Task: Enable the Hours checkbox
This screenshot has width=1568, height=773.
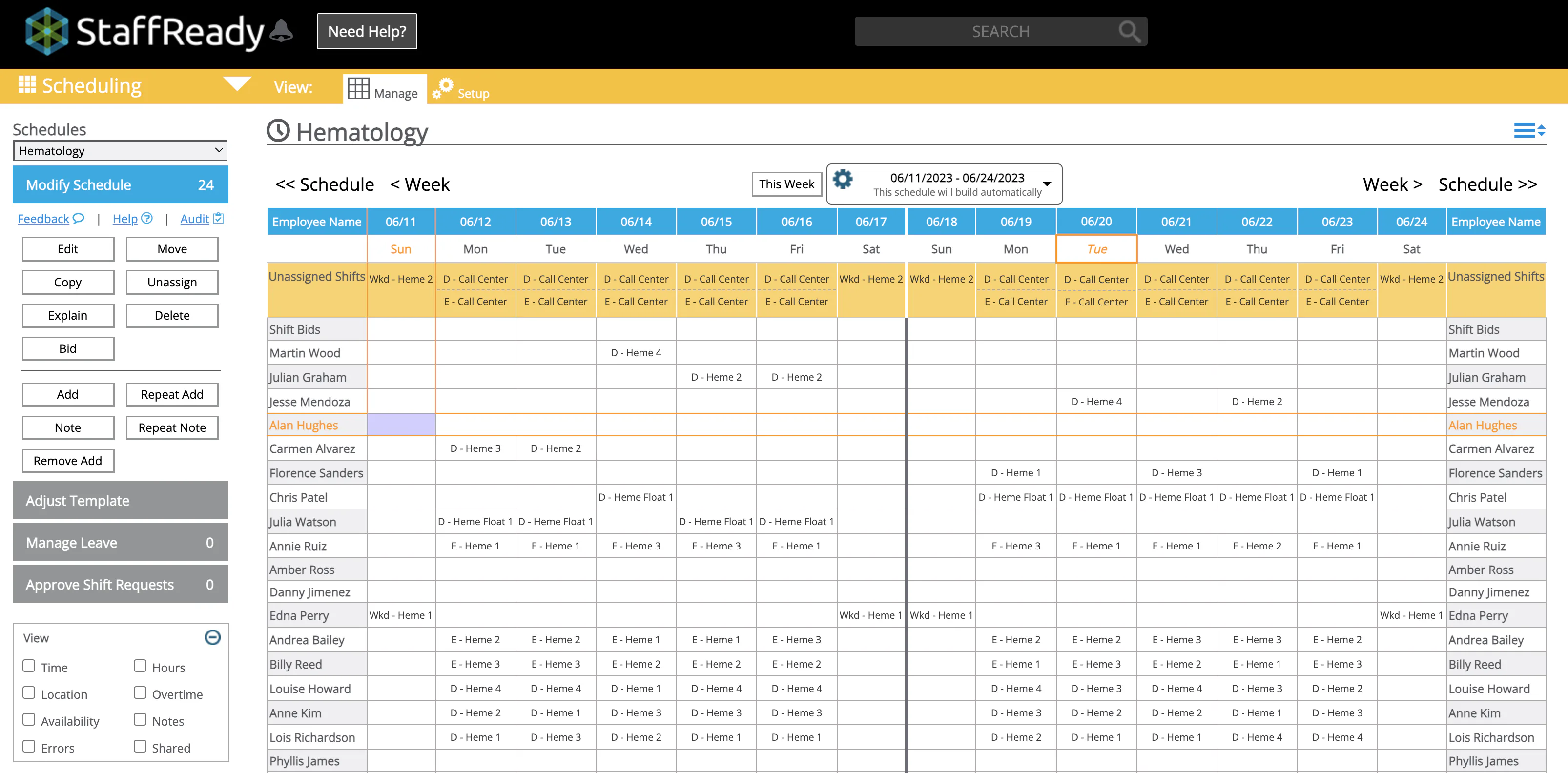Action: (140, 666)
